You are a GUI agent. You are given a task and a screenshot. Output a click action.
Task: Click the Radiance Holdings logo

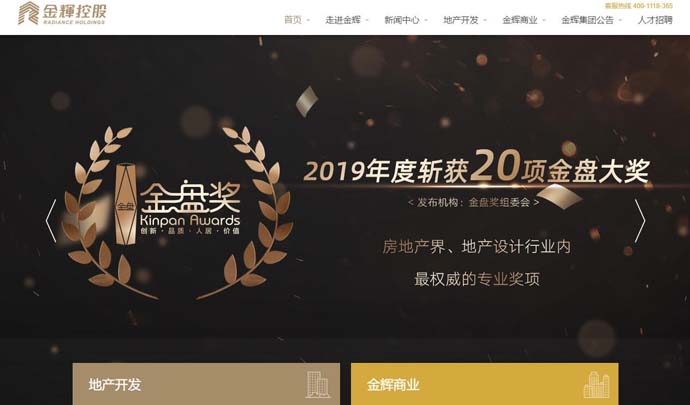pos(62,13)
